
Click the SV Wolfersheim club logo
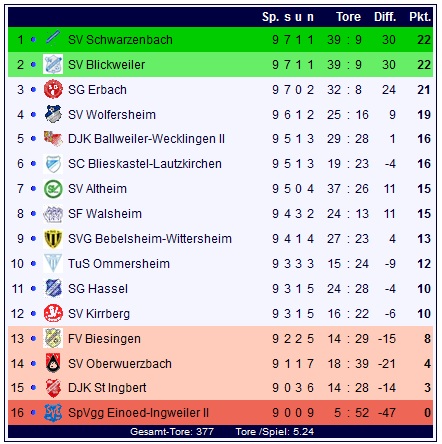53,114
